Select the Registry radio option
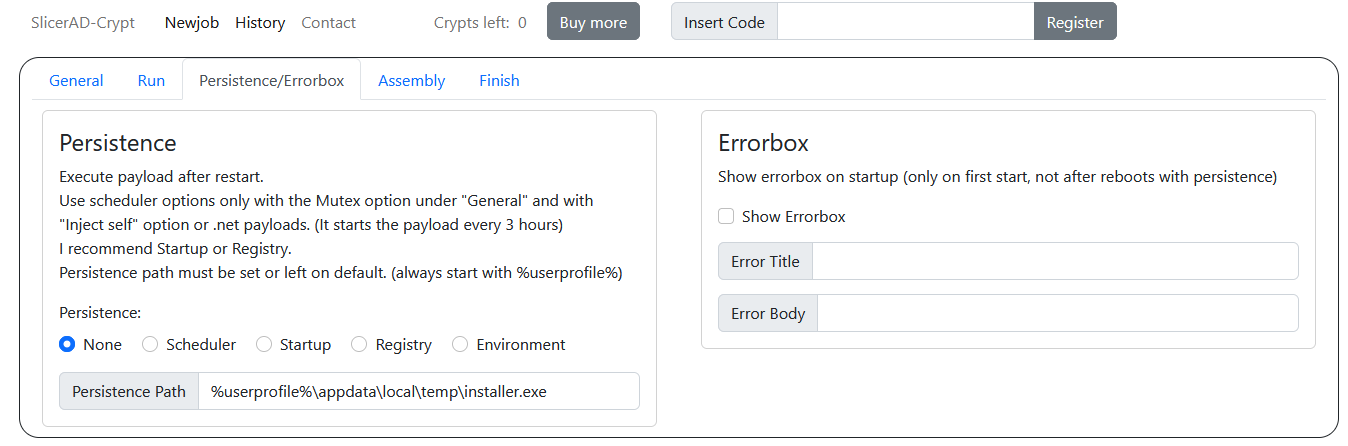 point(359,344)
